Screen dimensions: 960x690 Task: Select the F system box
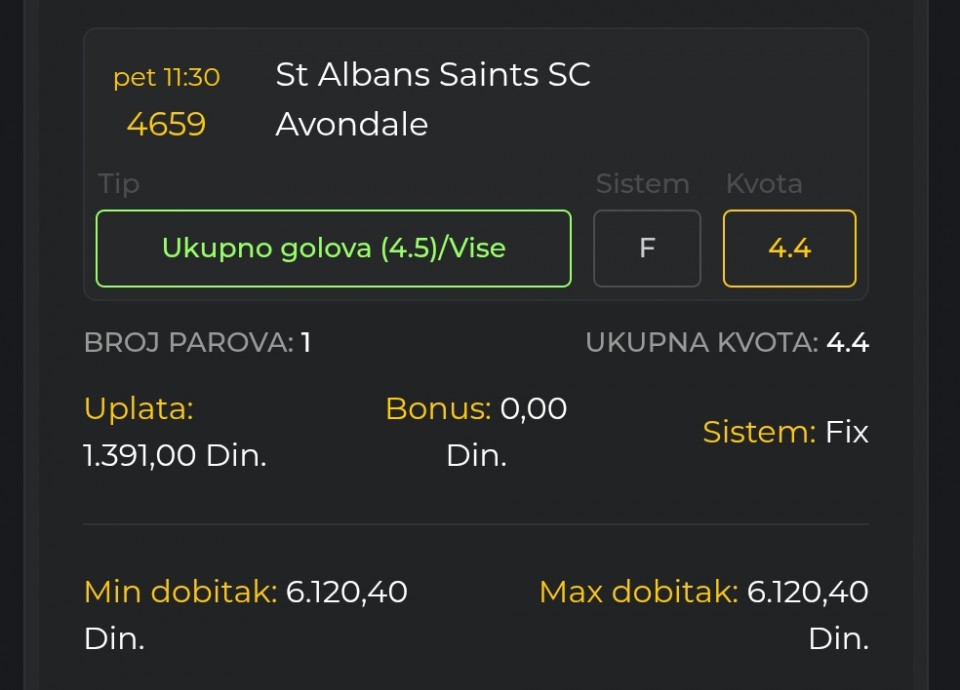coord(647,248)
